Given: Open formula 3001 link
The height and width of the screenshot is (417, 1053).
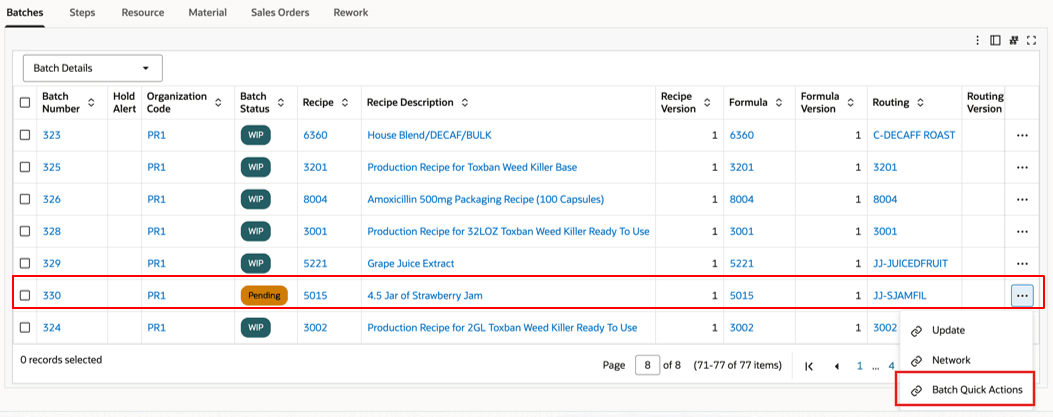Looking at the screenshot, I should 742,232.
